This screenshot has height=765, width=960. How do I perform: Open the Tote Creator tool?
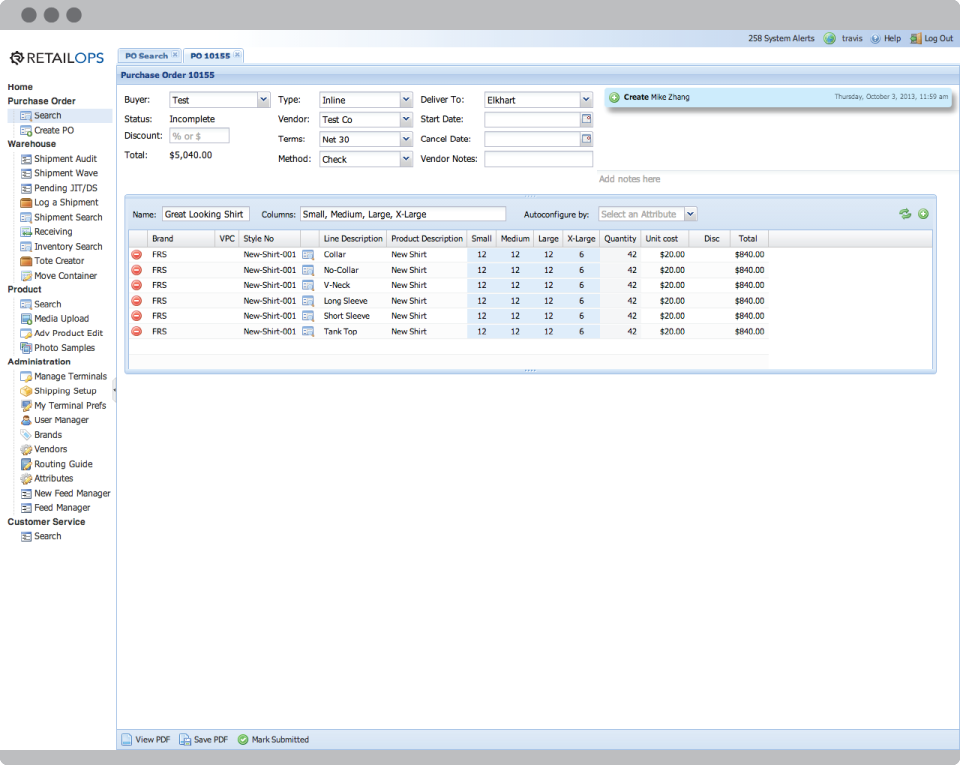58,261
